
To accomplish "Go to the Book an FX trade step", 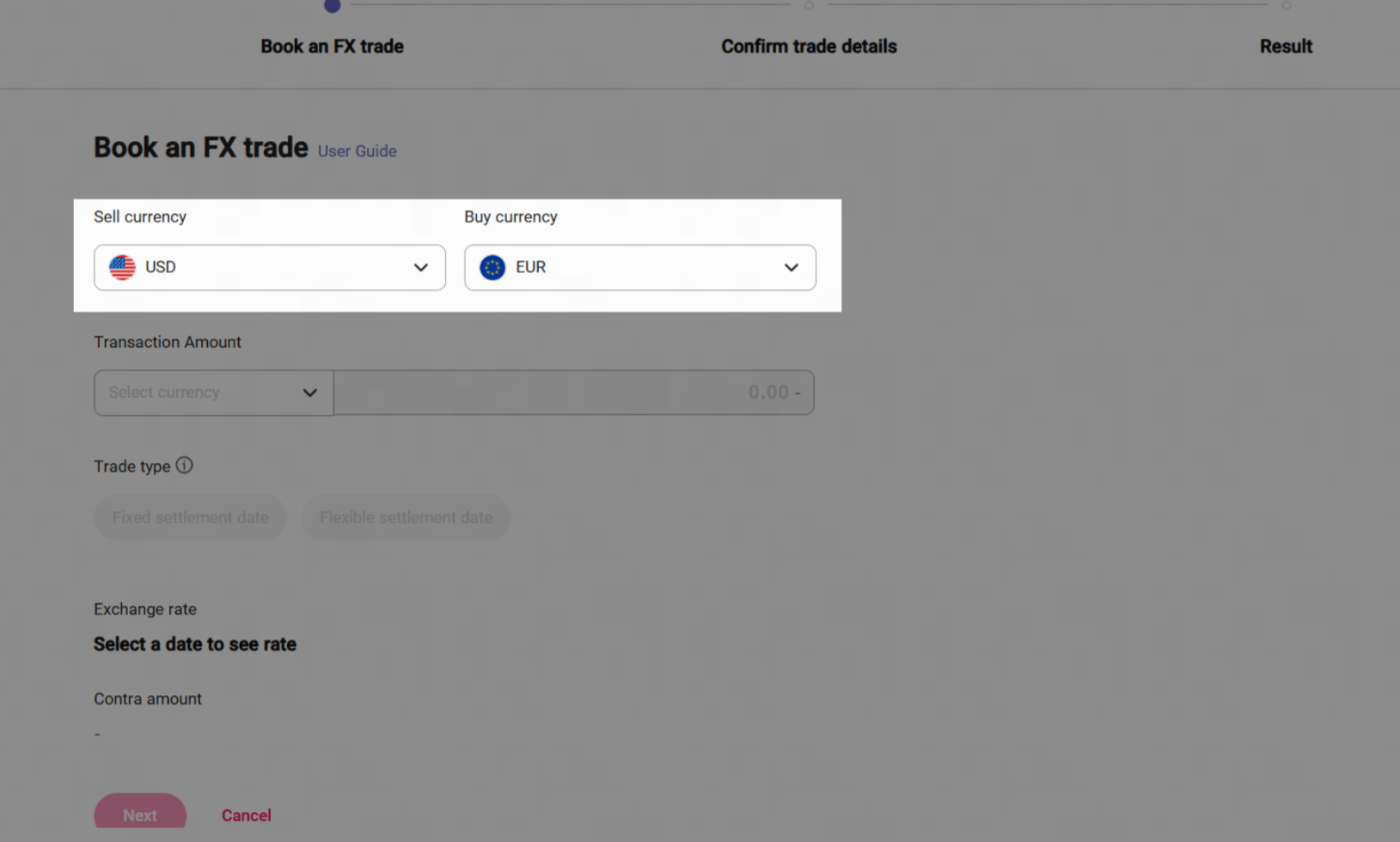I will click(333, 46).
